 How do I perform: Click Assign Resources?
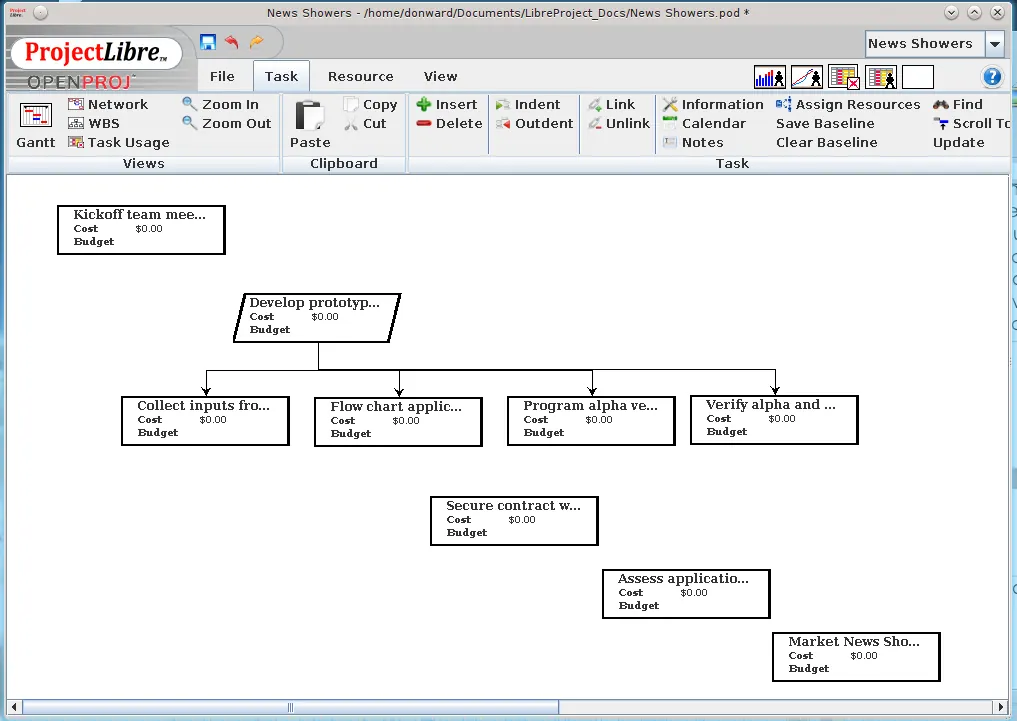tap(848, 104)
